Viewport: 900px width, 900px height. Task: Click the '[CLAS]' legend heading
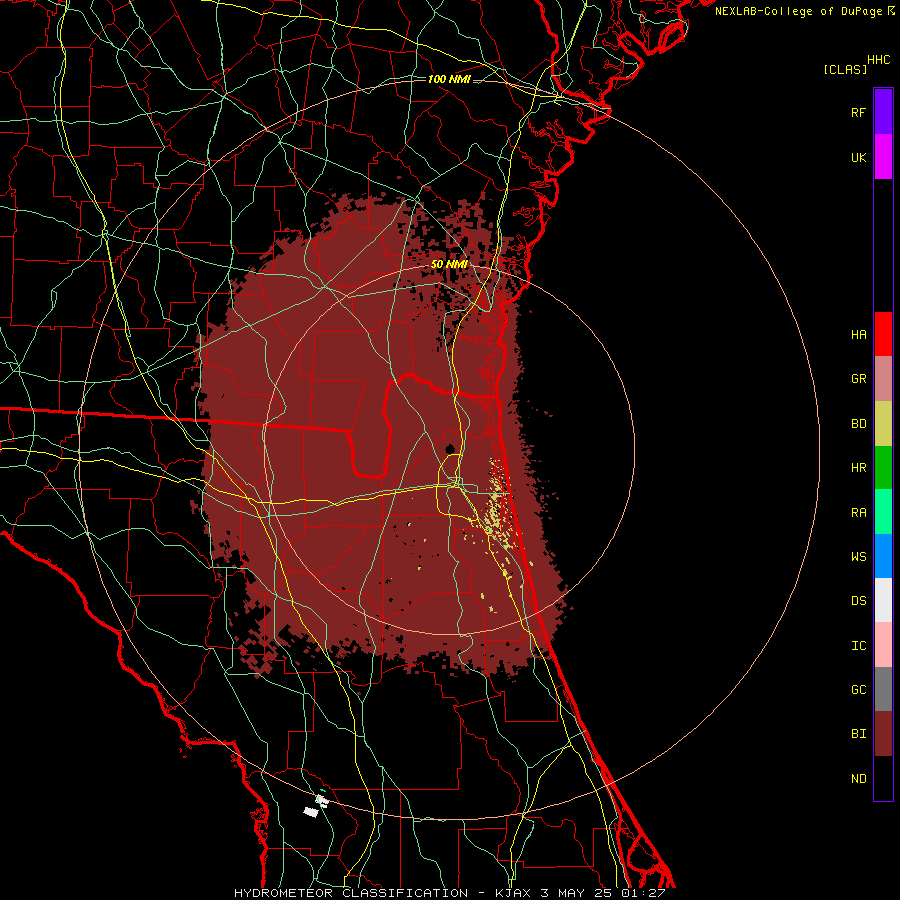[x=845, y=69]
